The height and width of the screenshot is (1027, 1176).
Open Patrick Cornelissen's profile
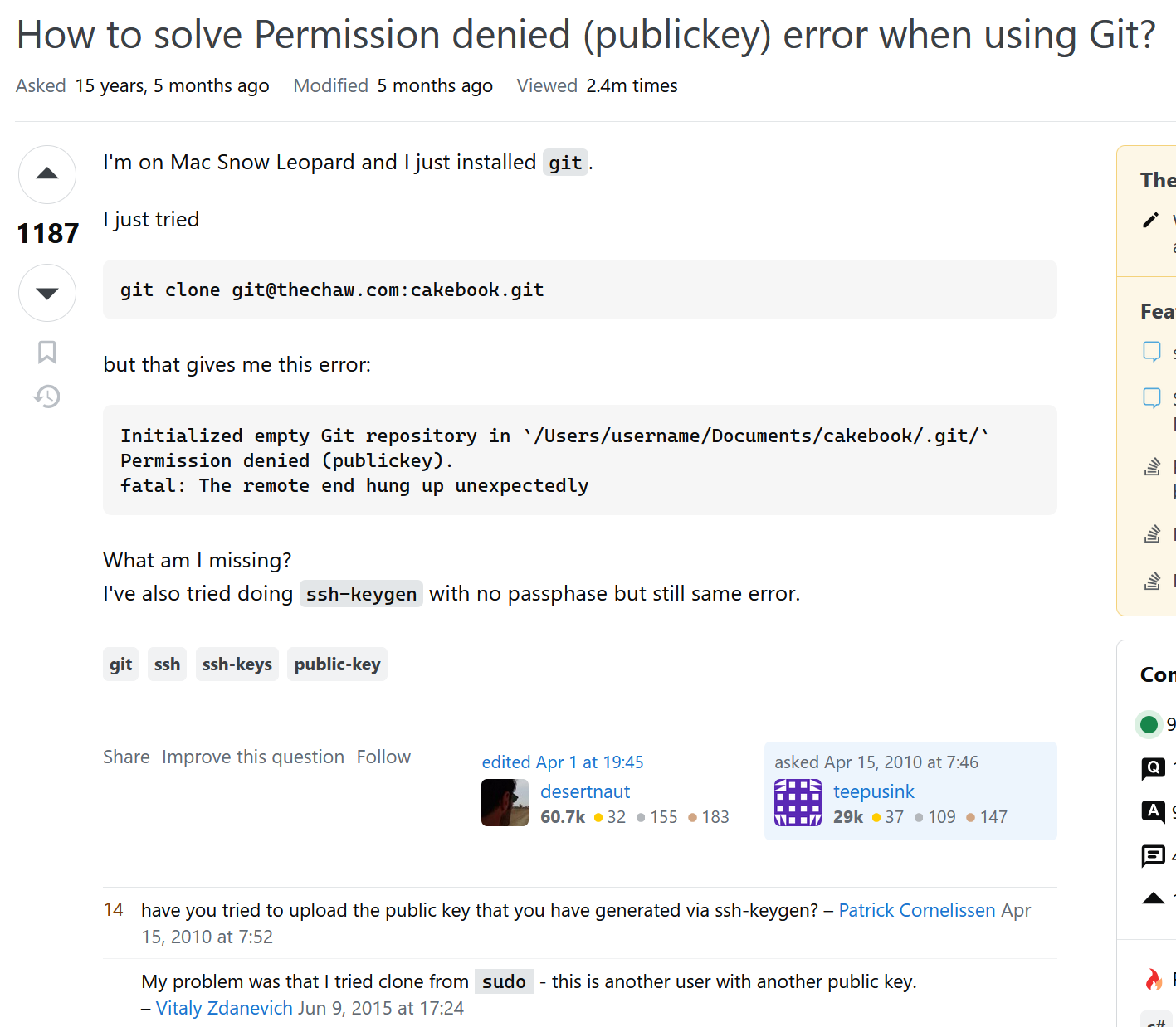(916, 910)
